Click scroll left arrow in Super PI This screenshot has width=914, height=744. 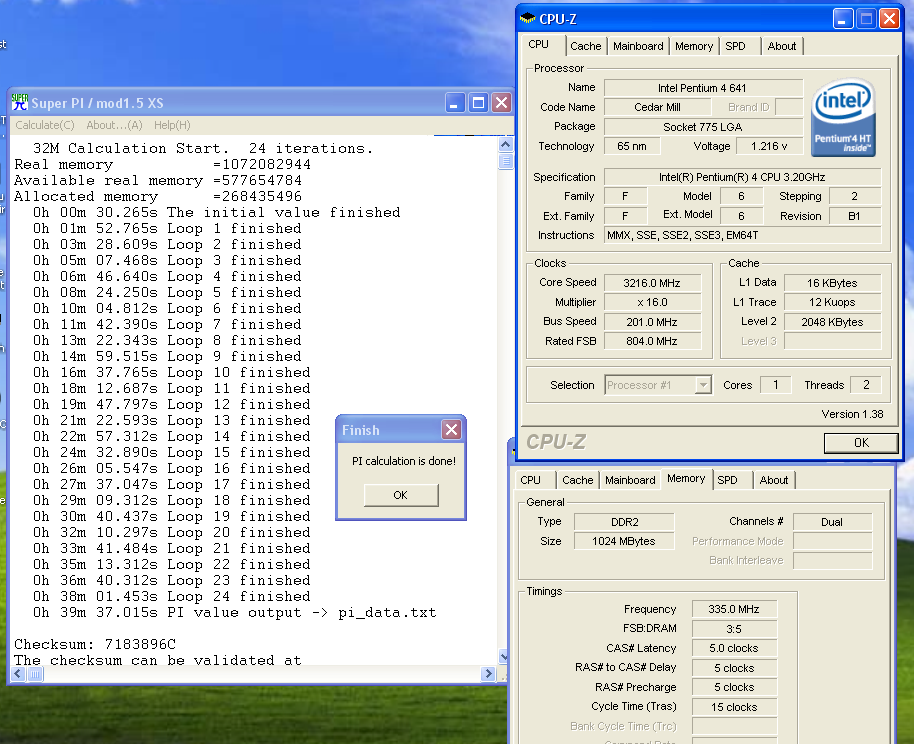tap(19, 674)
